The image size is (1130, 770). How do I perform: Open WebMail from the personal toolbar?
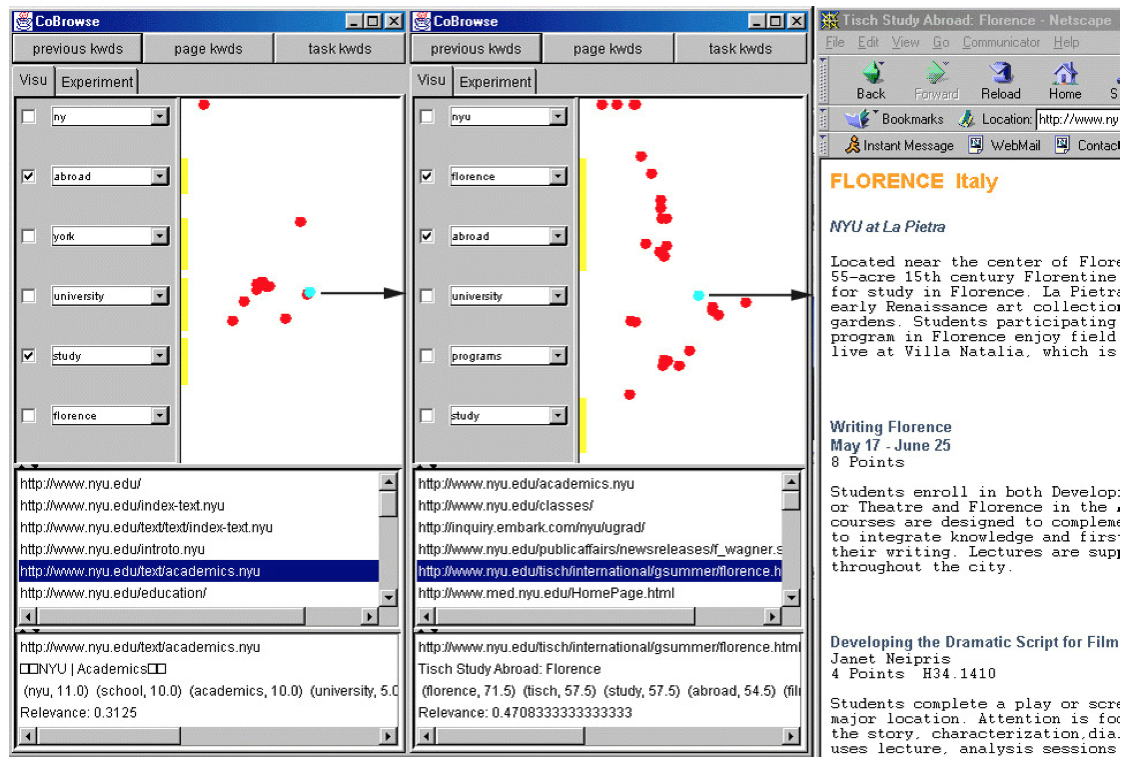(976, 146)
